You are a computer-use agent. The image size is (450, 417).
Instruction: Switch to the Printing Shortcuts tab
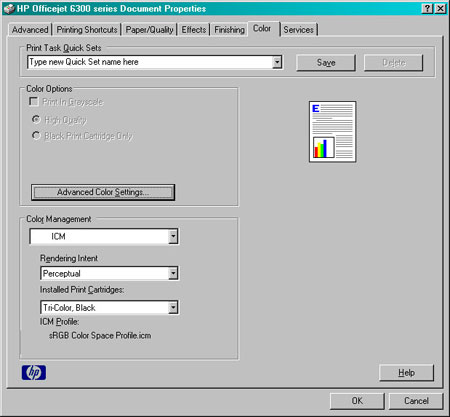(x=87, y=30)
